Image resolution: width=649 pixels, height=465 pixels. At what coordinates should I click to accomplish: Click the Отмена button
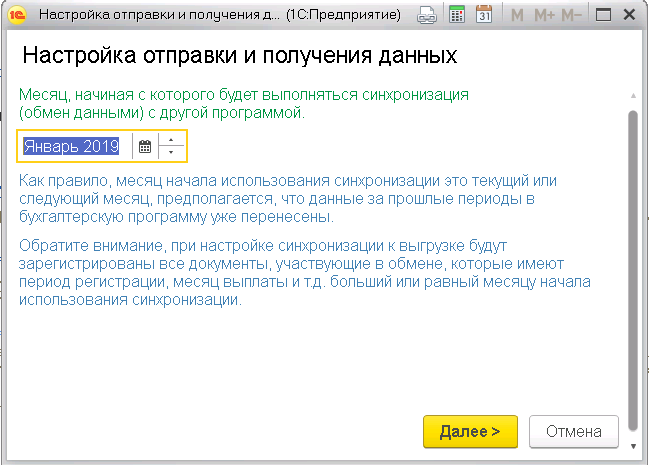[574, 431]
